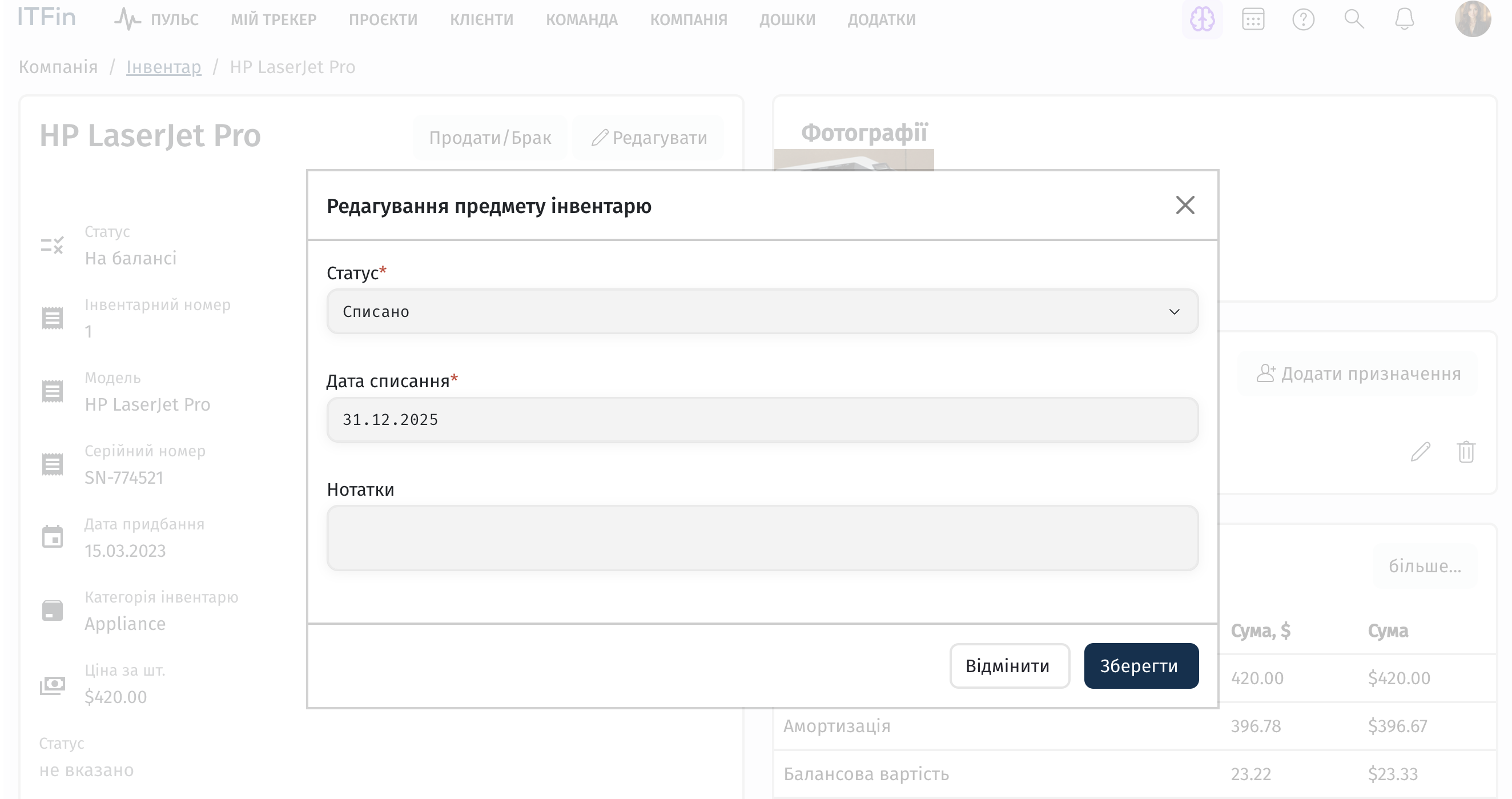Follow the Інвентар breadcrumb link
Viewport: 1512px width, 799px height.
tap(164, 67)
